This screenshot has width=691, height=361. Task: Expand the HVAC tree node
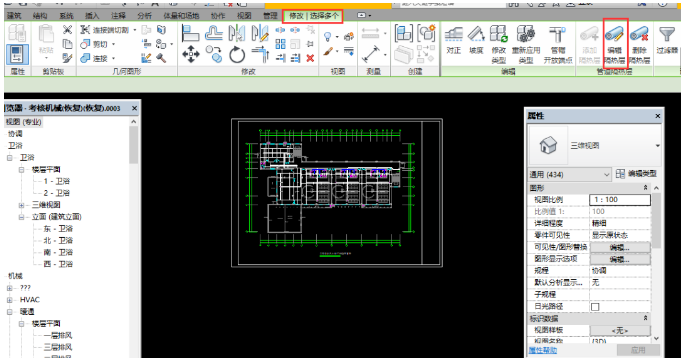tap(9, 300)
